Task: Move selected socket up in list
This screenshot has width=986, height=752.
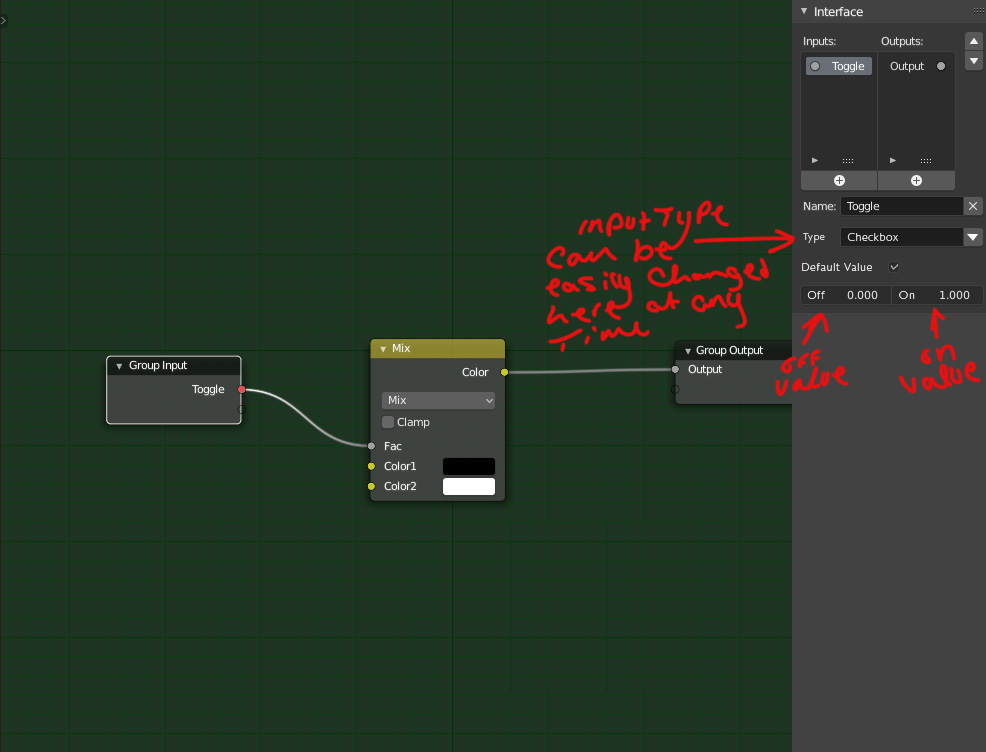Action: 973,41
